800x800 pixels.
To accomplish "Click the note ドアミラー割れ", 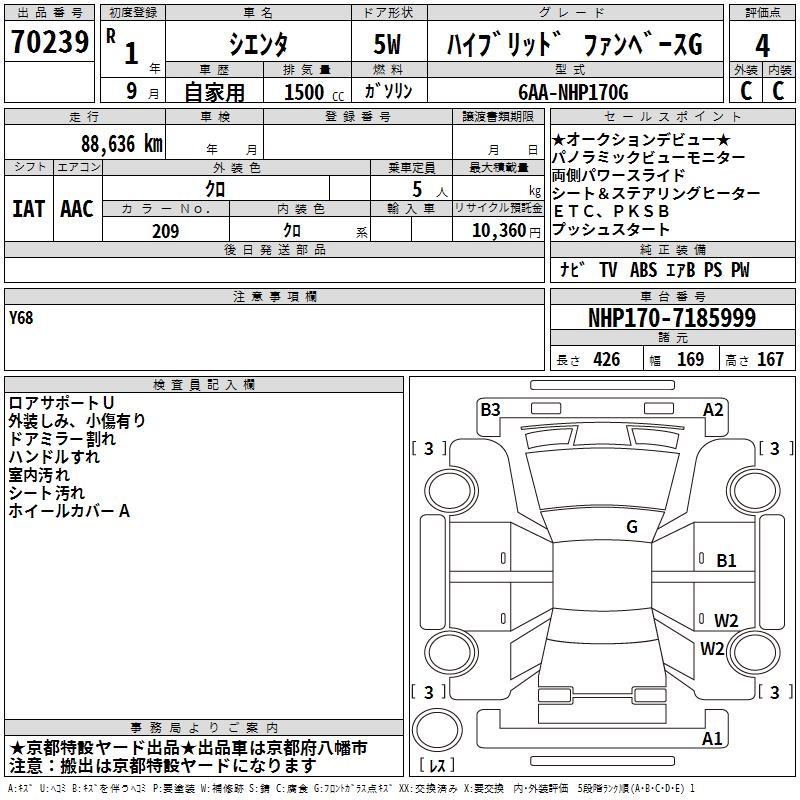I will [62, 438].
